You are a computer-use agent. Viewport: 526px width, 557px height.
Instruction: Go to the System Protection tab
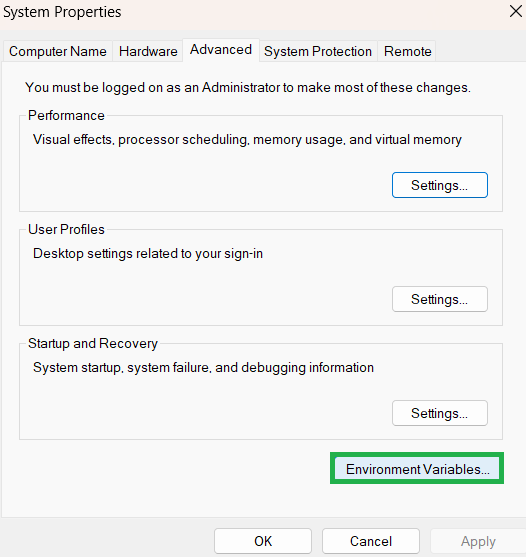pyautogui.click(x=318, y=52)
